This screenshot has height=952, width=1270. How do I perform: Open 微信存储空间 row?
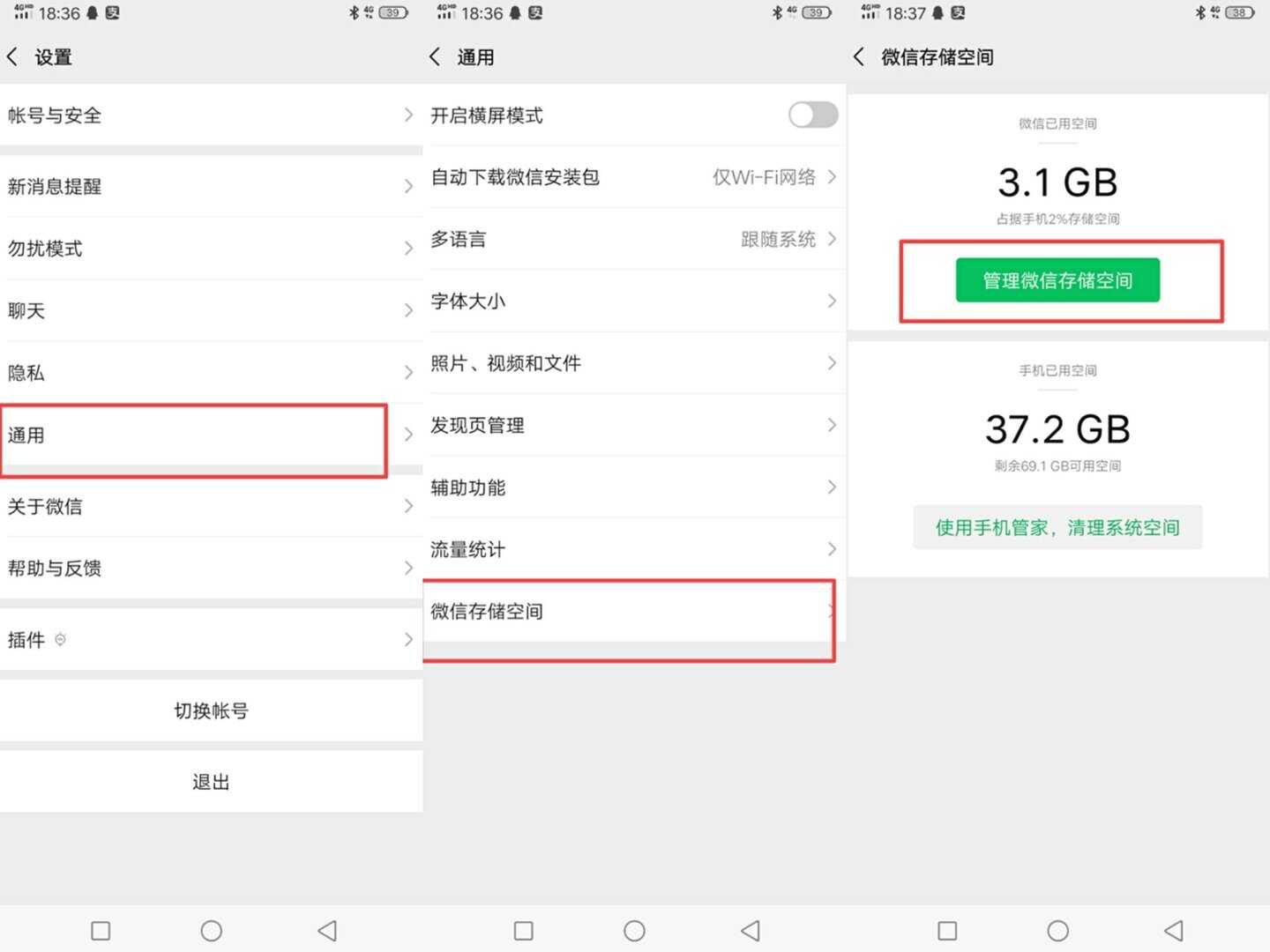[635, 611]
